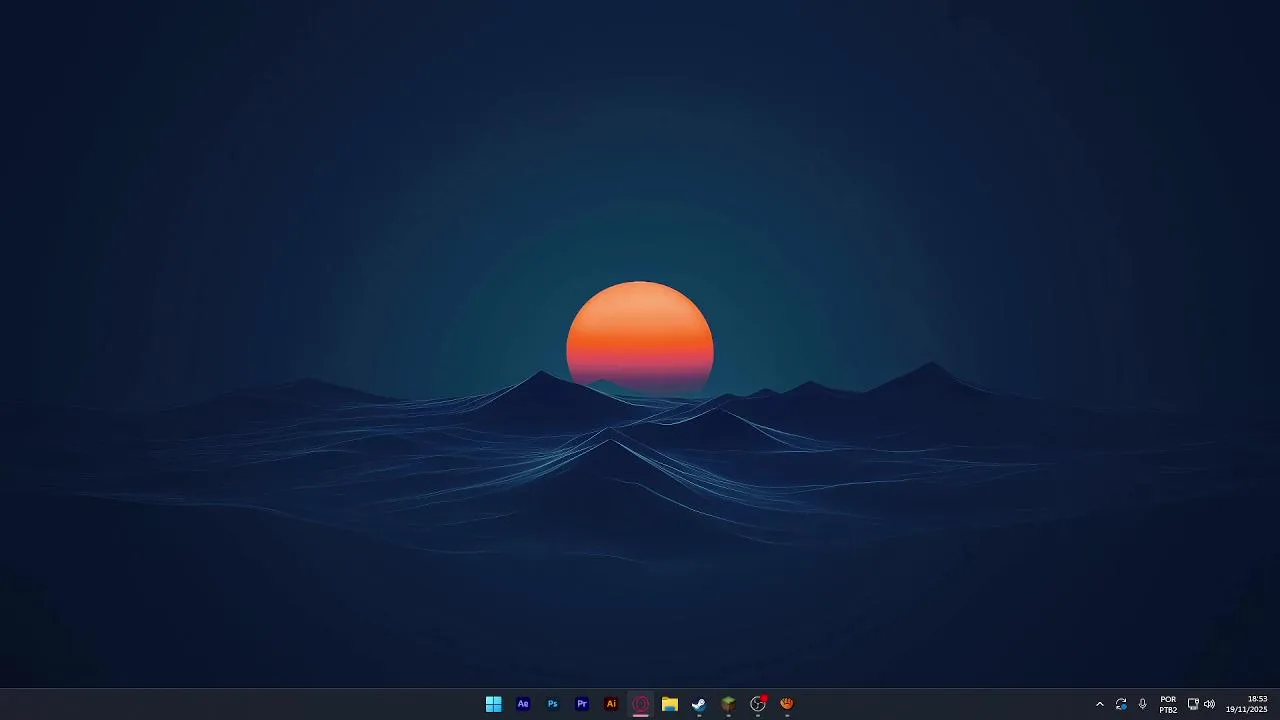Open the POR PTB2 language switcher

[x=1168, y=704]
